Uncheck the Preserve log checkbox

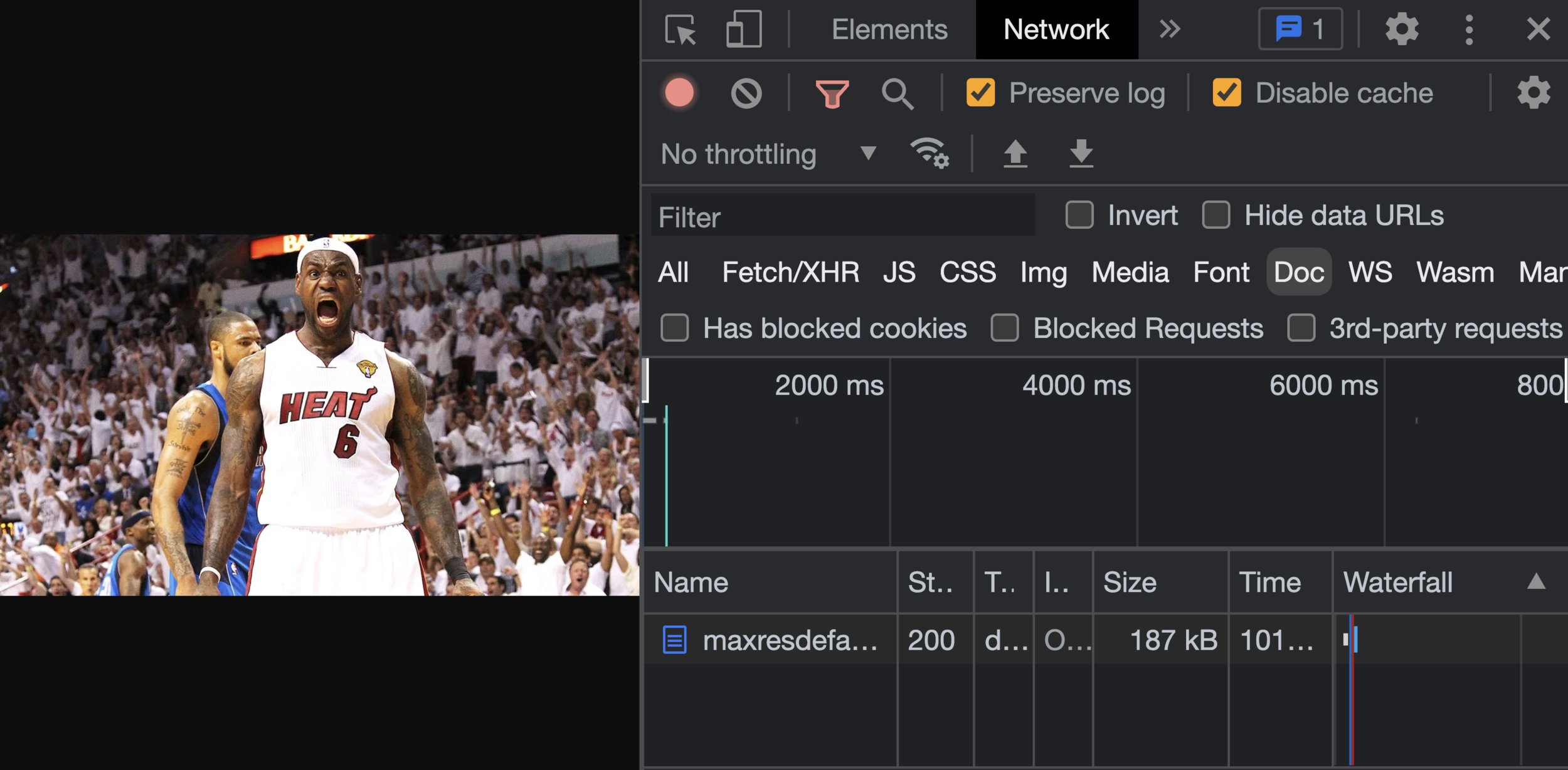coord(980,93)
